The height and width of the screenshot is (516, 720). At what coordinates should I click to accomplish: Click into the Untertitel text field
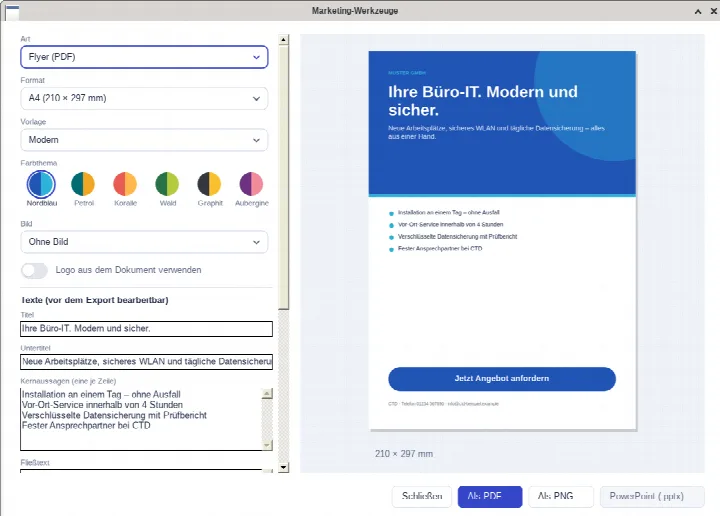pos(146,362)
